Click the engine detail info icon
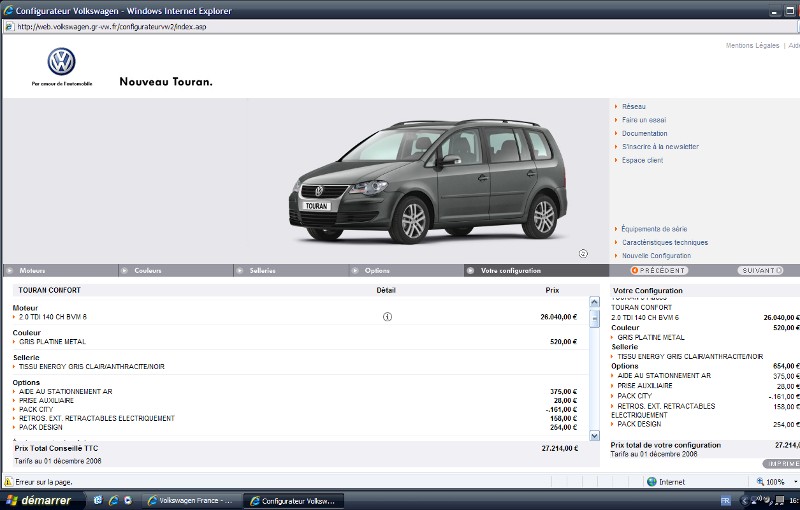 point(387,317)
